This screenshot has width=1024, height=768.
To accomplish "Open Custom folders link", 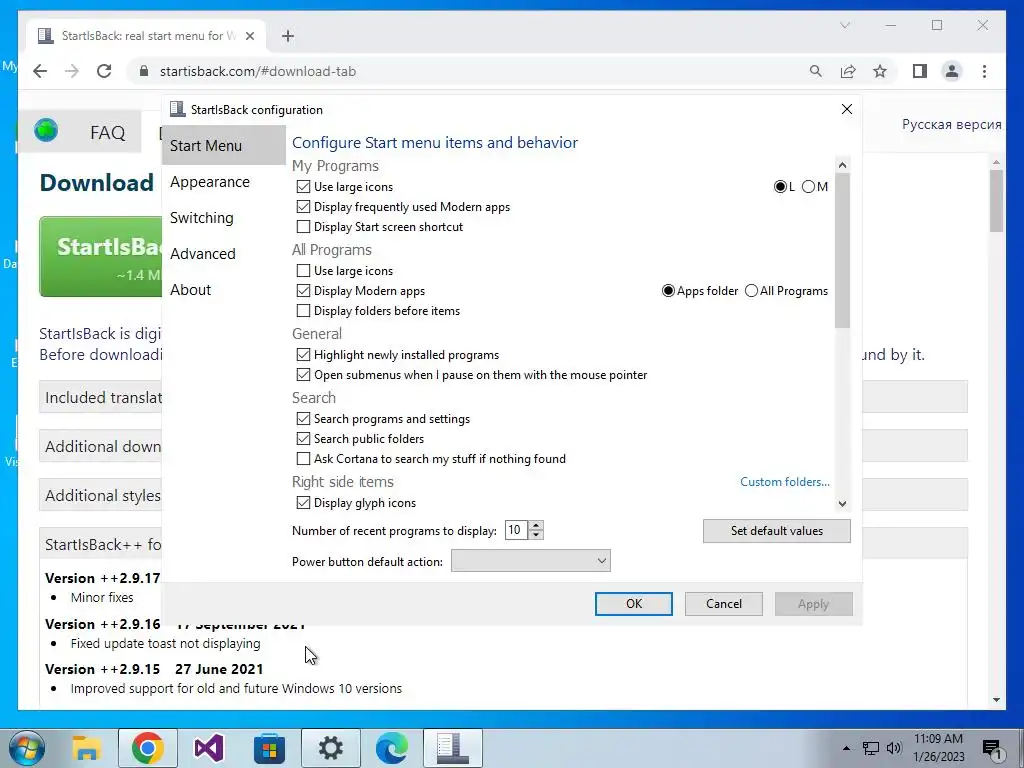I will point(784,482).
